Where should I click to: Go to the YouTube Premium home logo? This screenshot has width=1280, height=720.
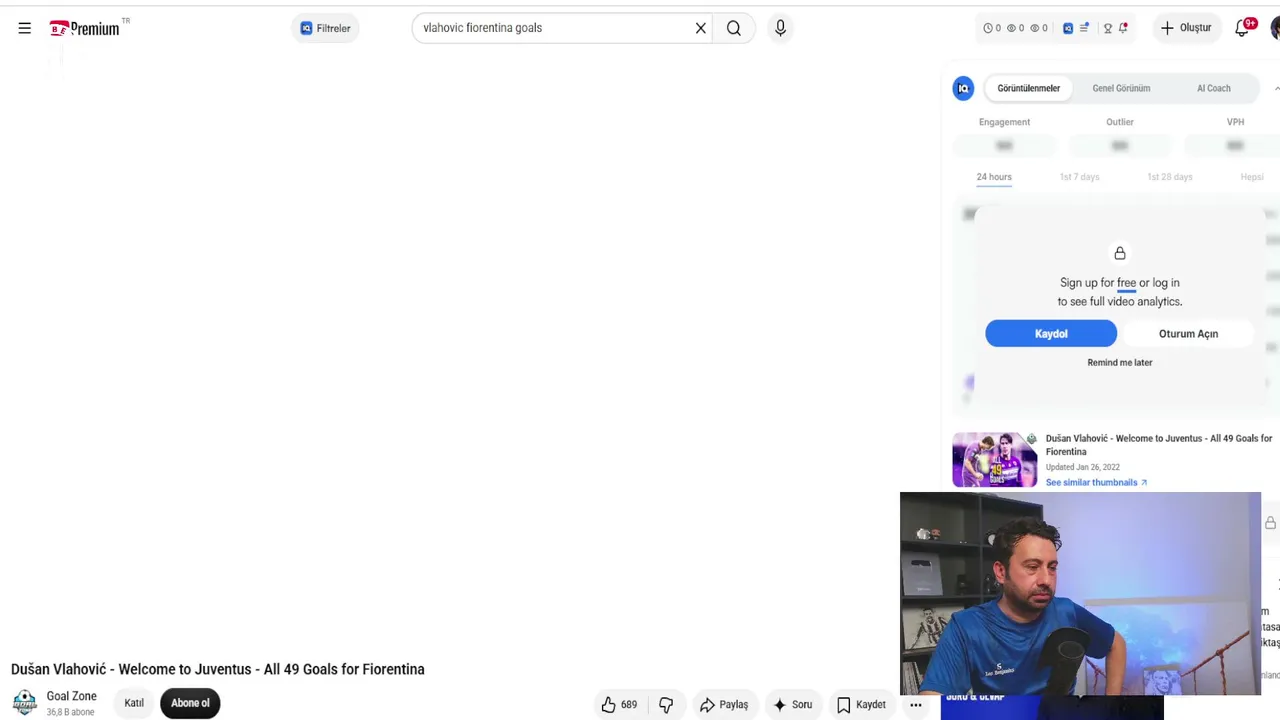(85, 28)
